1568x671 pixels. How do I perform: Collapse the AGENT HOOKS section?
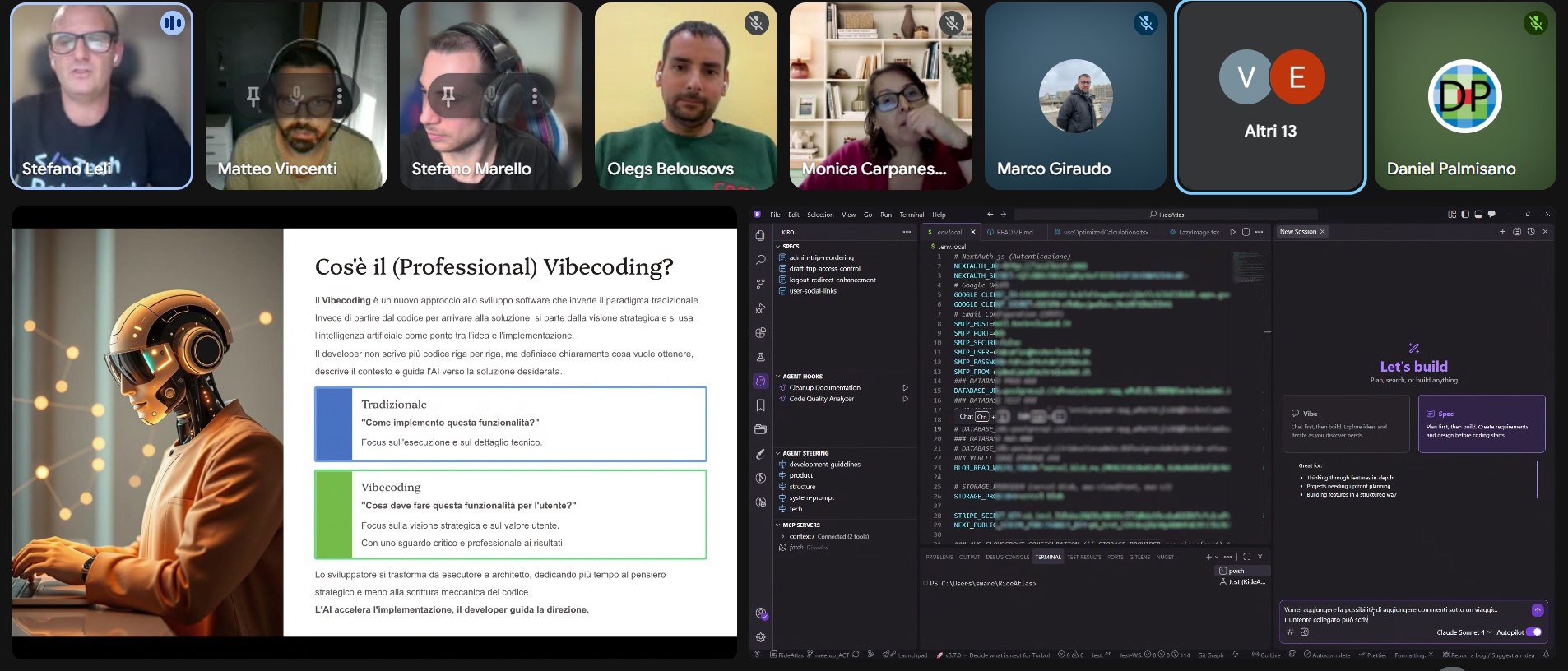(x=802, y=377)
